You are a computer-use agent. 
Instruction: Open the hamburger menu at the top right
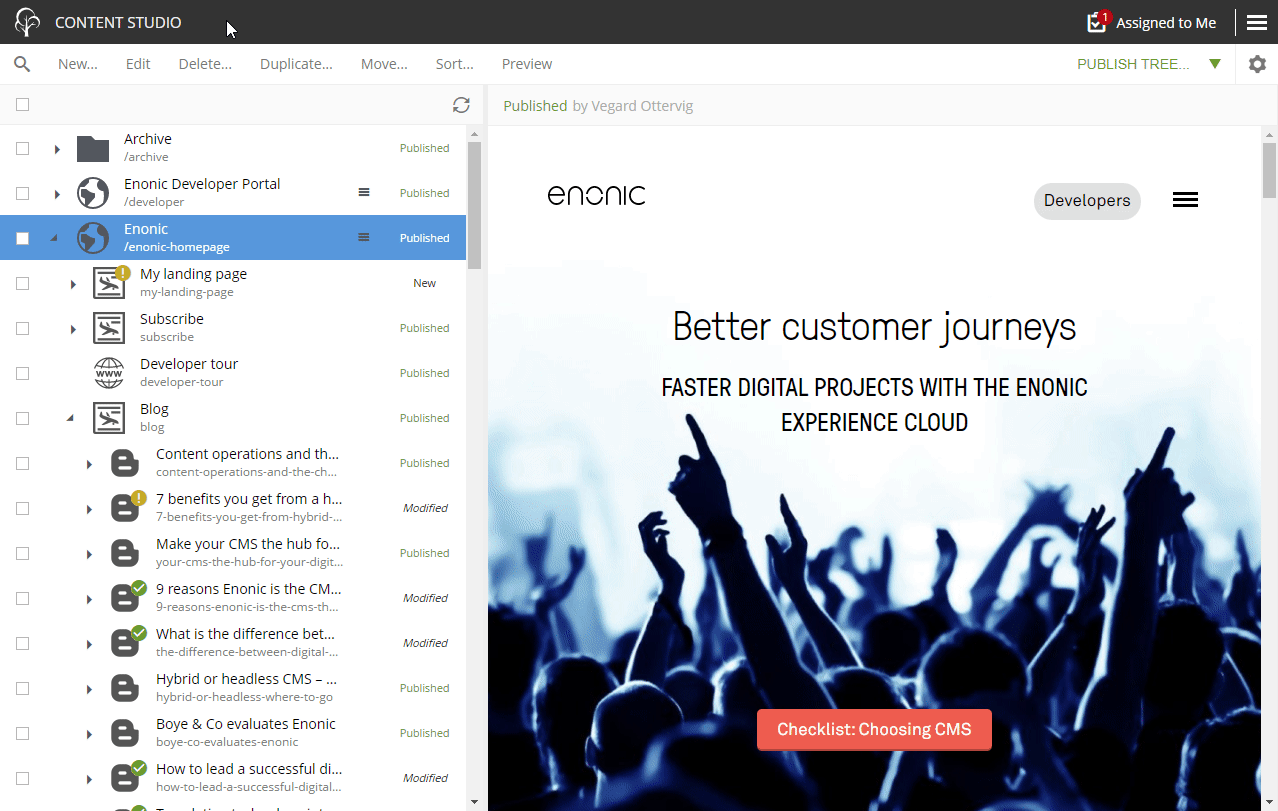point(1257,22)
